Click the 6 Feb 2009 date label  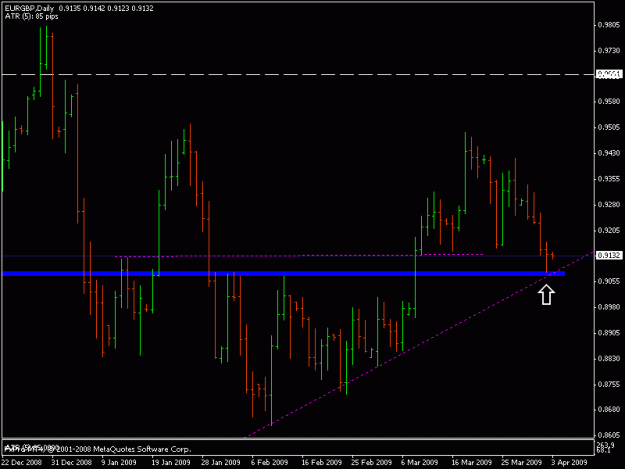(x=269, y=462)
